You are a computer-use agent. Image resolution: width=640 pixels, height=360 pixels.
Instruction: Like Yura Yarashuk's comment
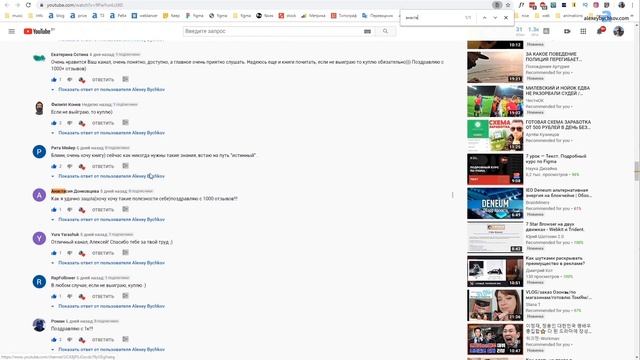pyautogui.click(x=53, y=253)
